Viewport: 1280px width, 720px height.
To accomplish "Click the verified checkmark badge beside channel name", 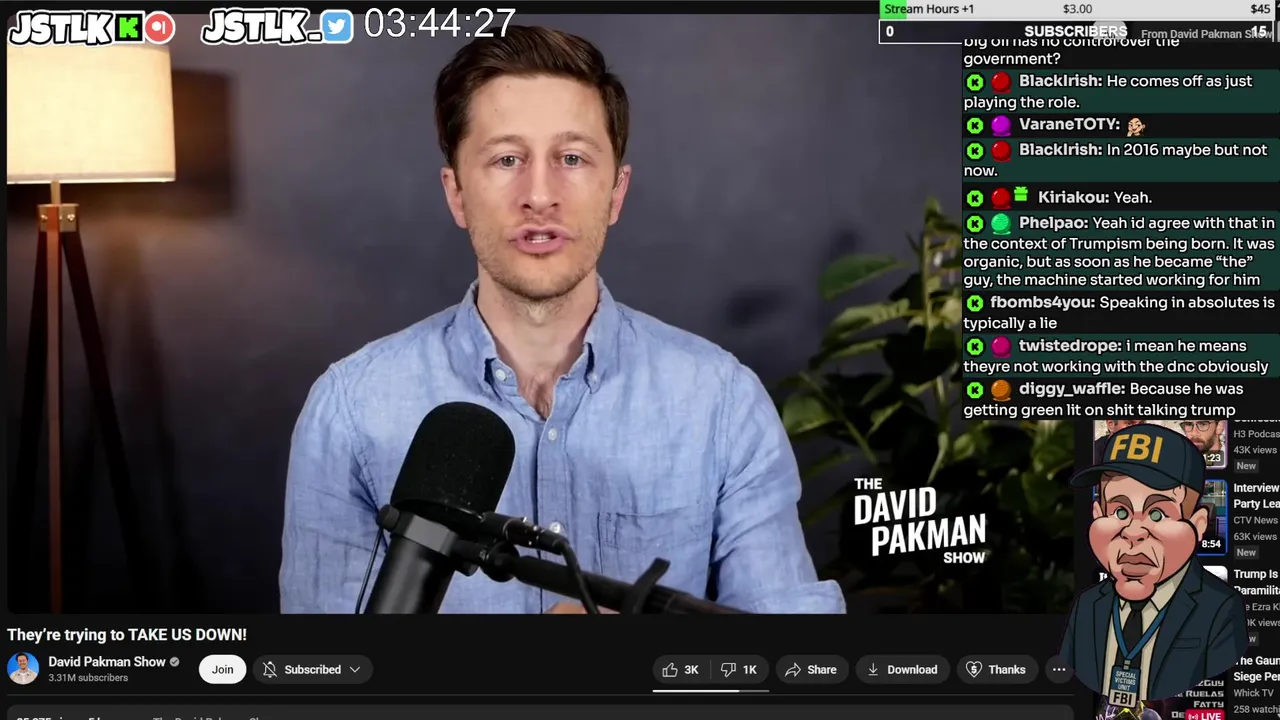I will [x=175, y=662].
